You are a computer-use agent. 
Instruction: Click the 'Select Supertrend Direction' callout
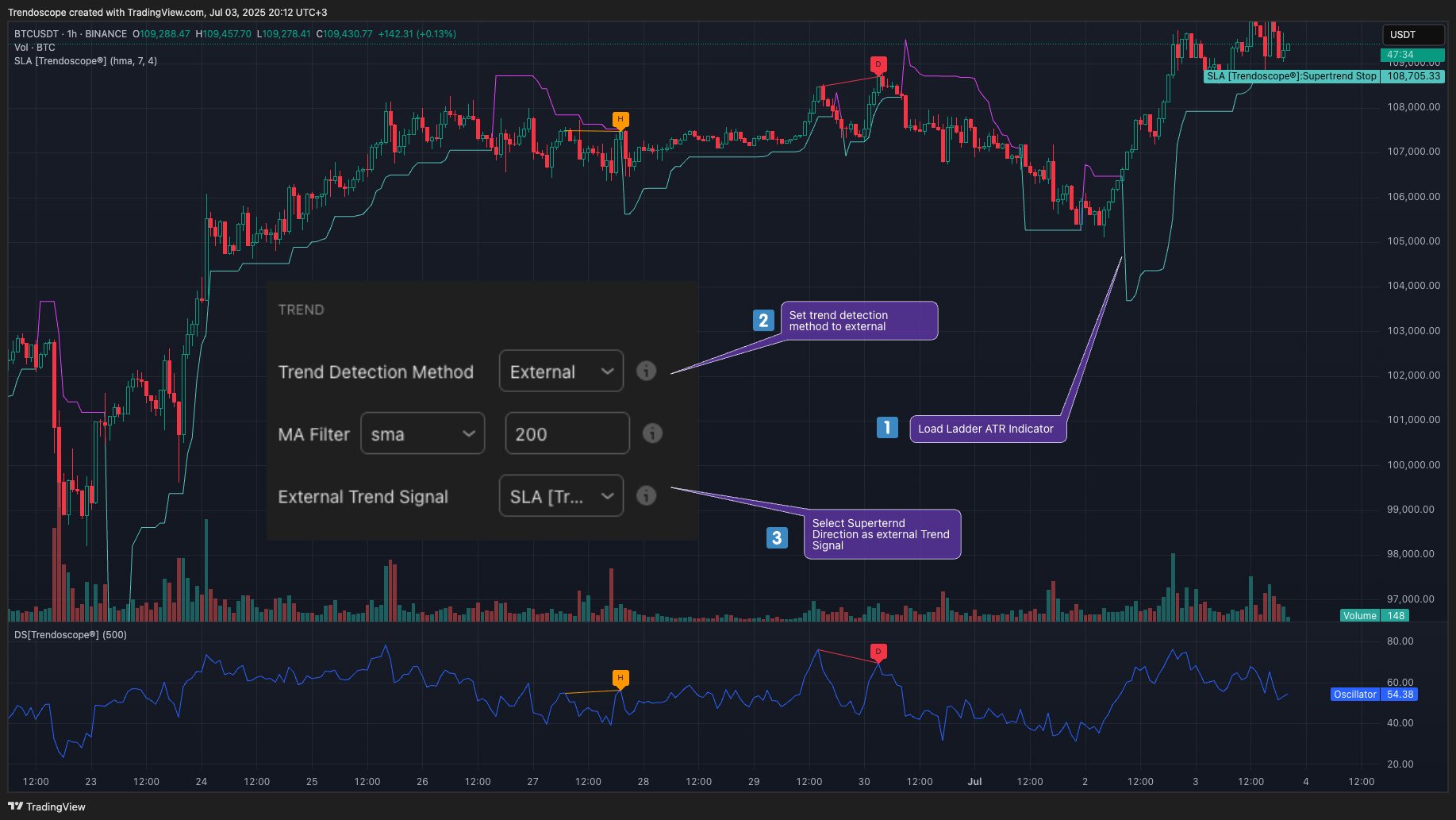click(882, 534)
